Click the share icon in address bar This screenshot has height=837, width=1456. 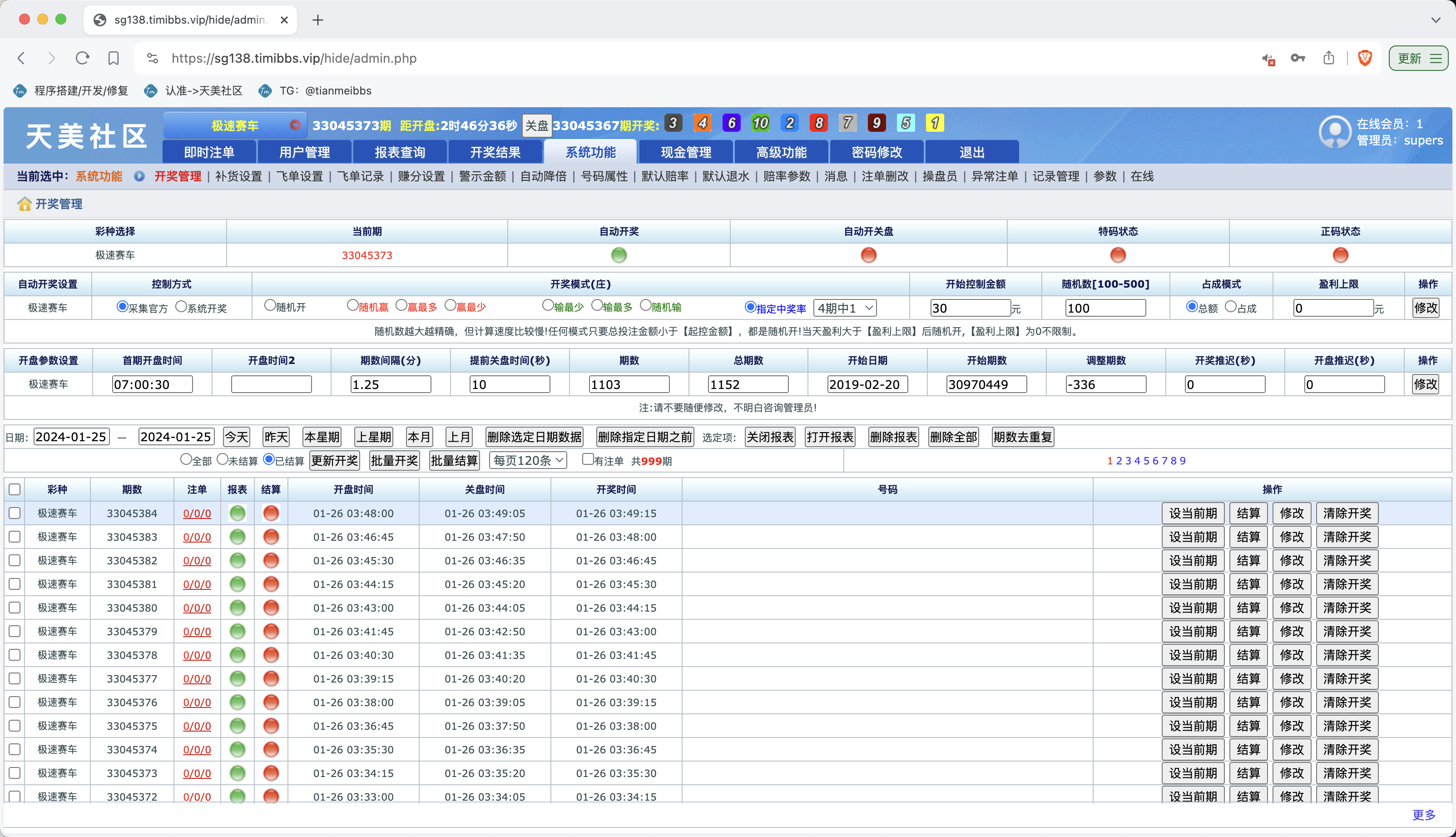pos(1328,58)
